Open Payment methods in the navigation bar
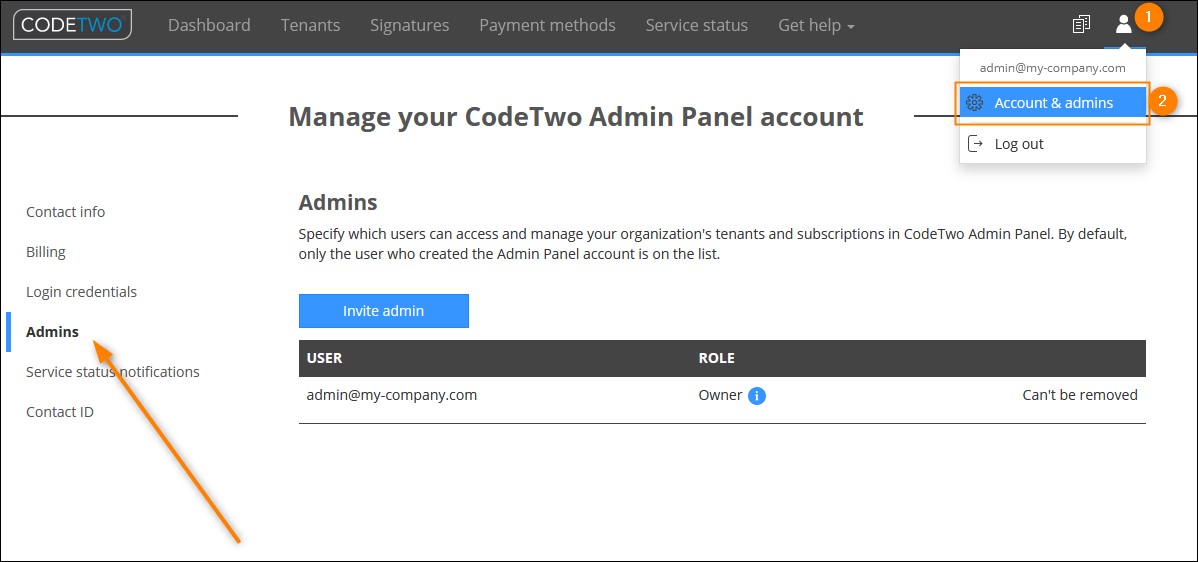 547,25
